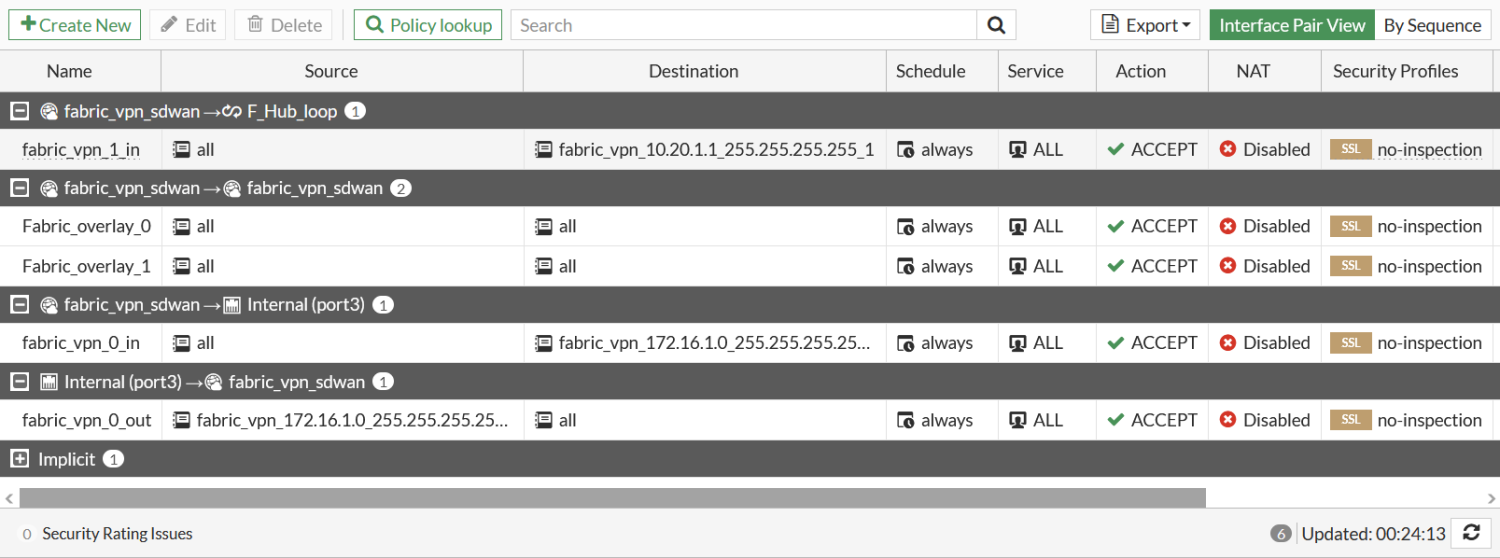Click the SSL badge on fabric_vpn_1_in row
Viewport: 1500px width, 558px height.
point(1350,149)
